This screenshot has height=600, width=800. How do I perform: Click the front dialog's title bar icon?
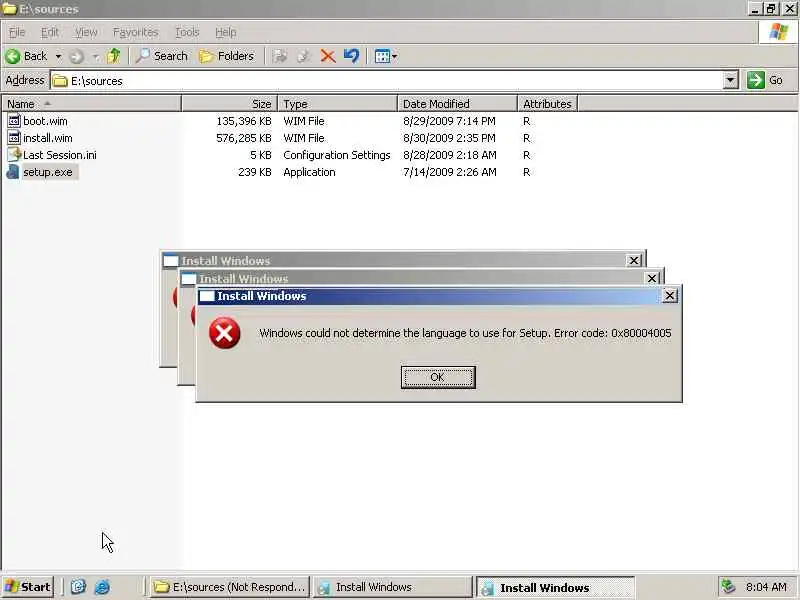207,296
